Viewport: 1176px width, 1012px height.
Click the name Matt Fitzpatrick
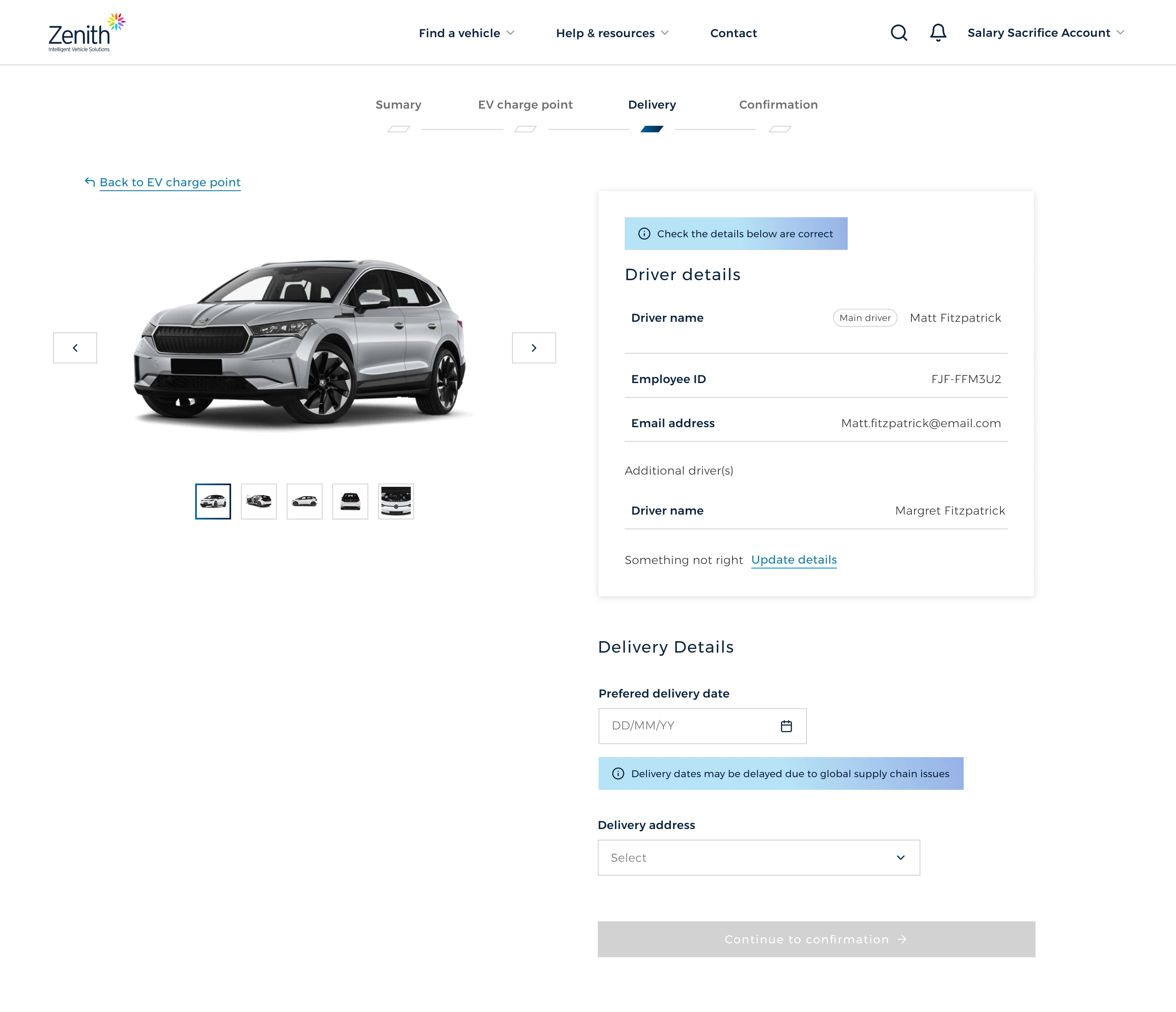(955, 318)
